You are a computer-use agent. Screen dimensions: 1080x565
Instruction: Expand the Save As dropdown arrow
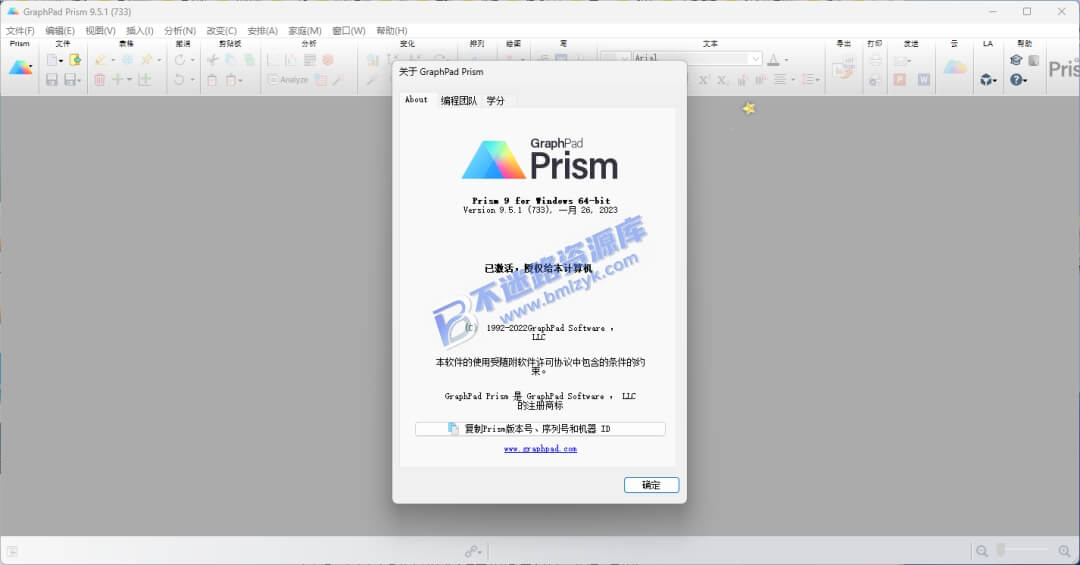pyautogui.click(x=79, y=81)
